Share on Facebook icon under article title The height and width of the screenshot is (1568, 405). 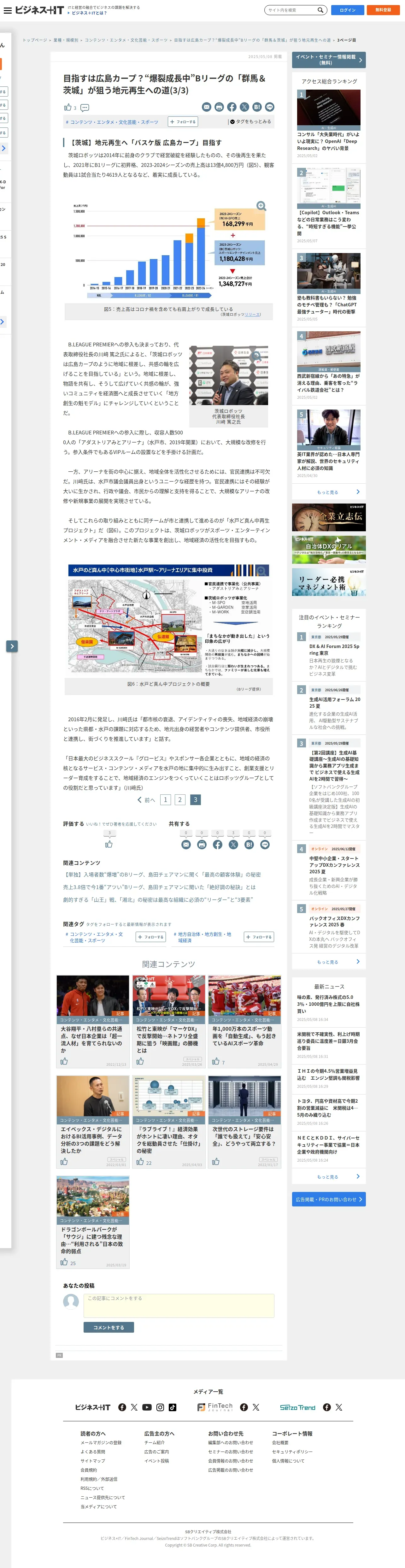(232, 107)
